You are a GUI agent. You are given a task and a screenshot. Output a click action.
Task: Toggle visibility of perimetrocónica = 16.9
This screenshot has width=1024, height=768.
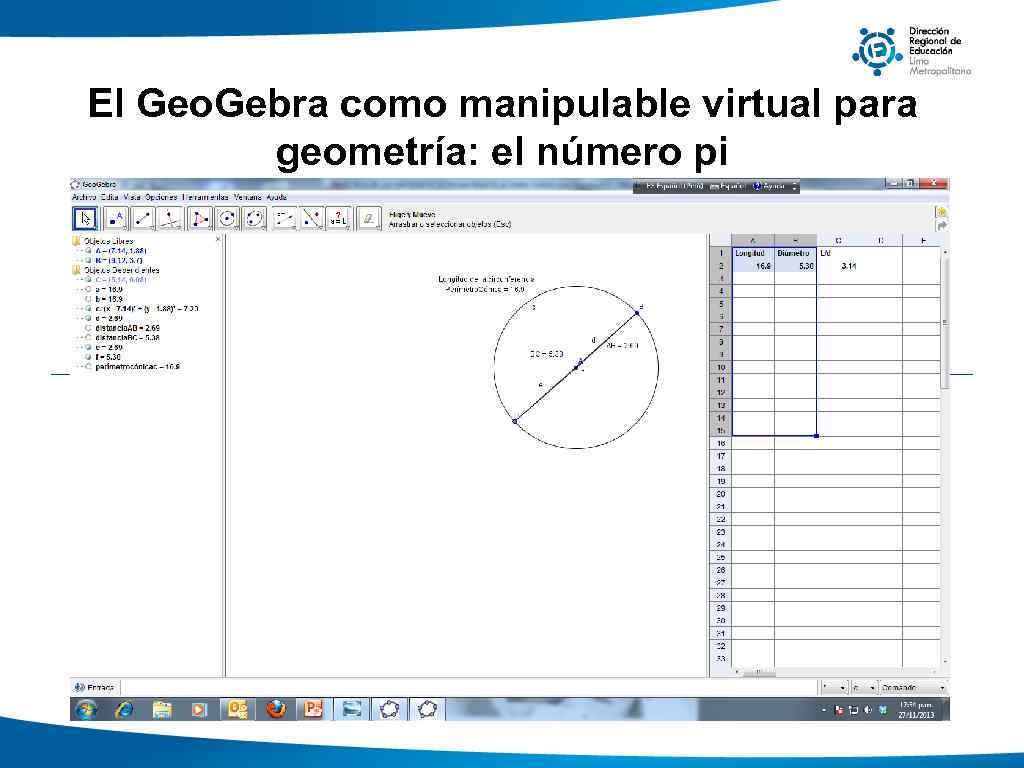tap(88, 367)
